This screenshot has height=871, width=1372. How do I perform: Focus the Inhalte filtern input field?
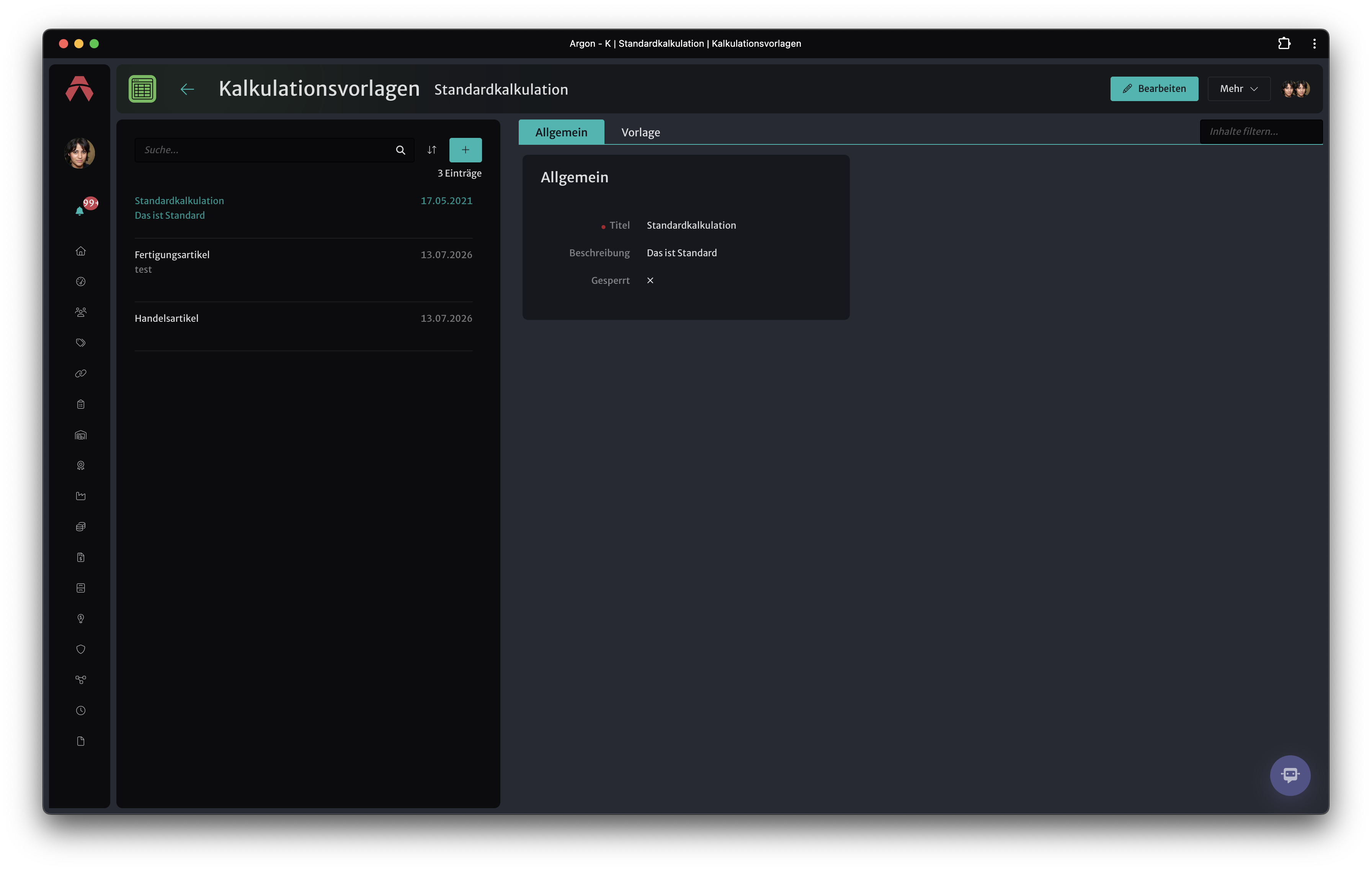(1261, 132)
